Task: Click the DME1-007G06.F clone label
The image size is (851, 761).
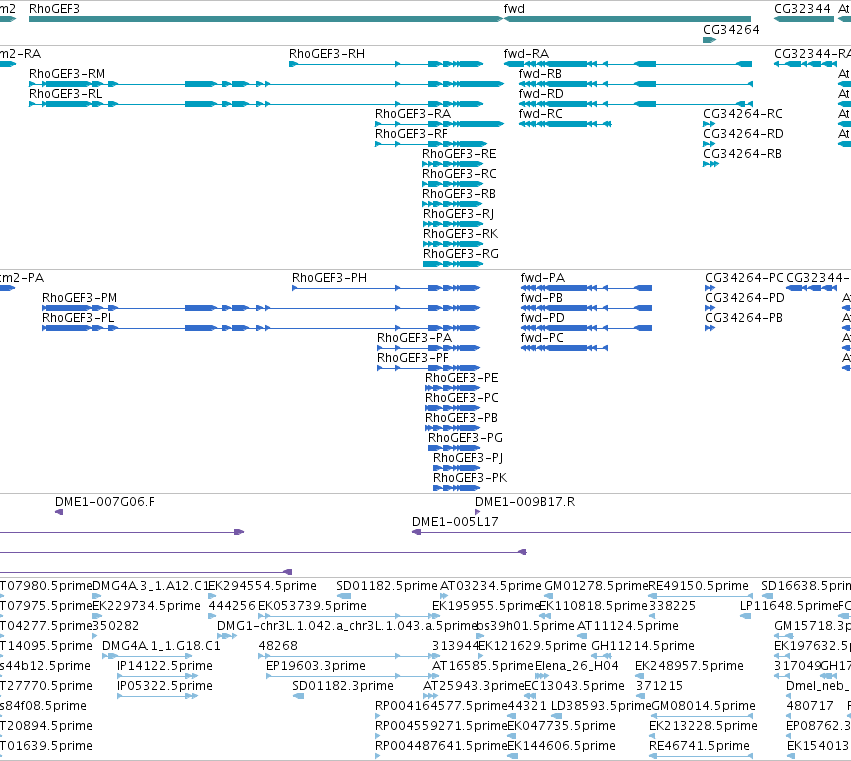Action: pos(105,502)
